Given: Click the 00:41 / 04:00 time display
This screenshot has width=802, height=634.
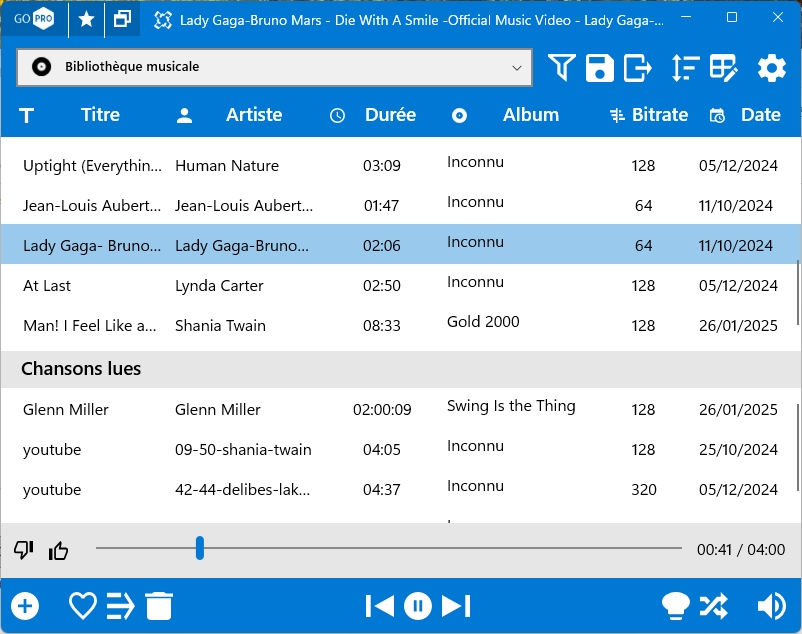Looking at the screenshot, I should [x=741, y=550].
